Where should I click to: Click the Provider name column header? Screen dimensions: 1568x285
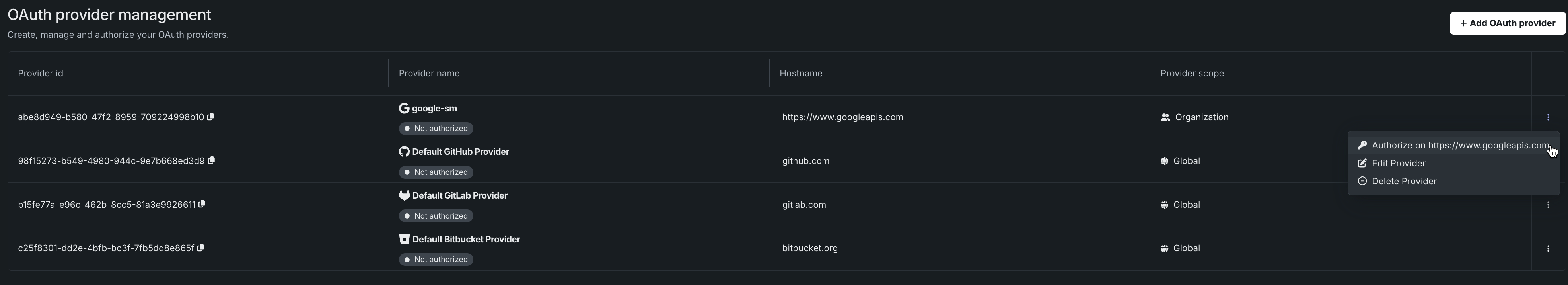point(429,73)
